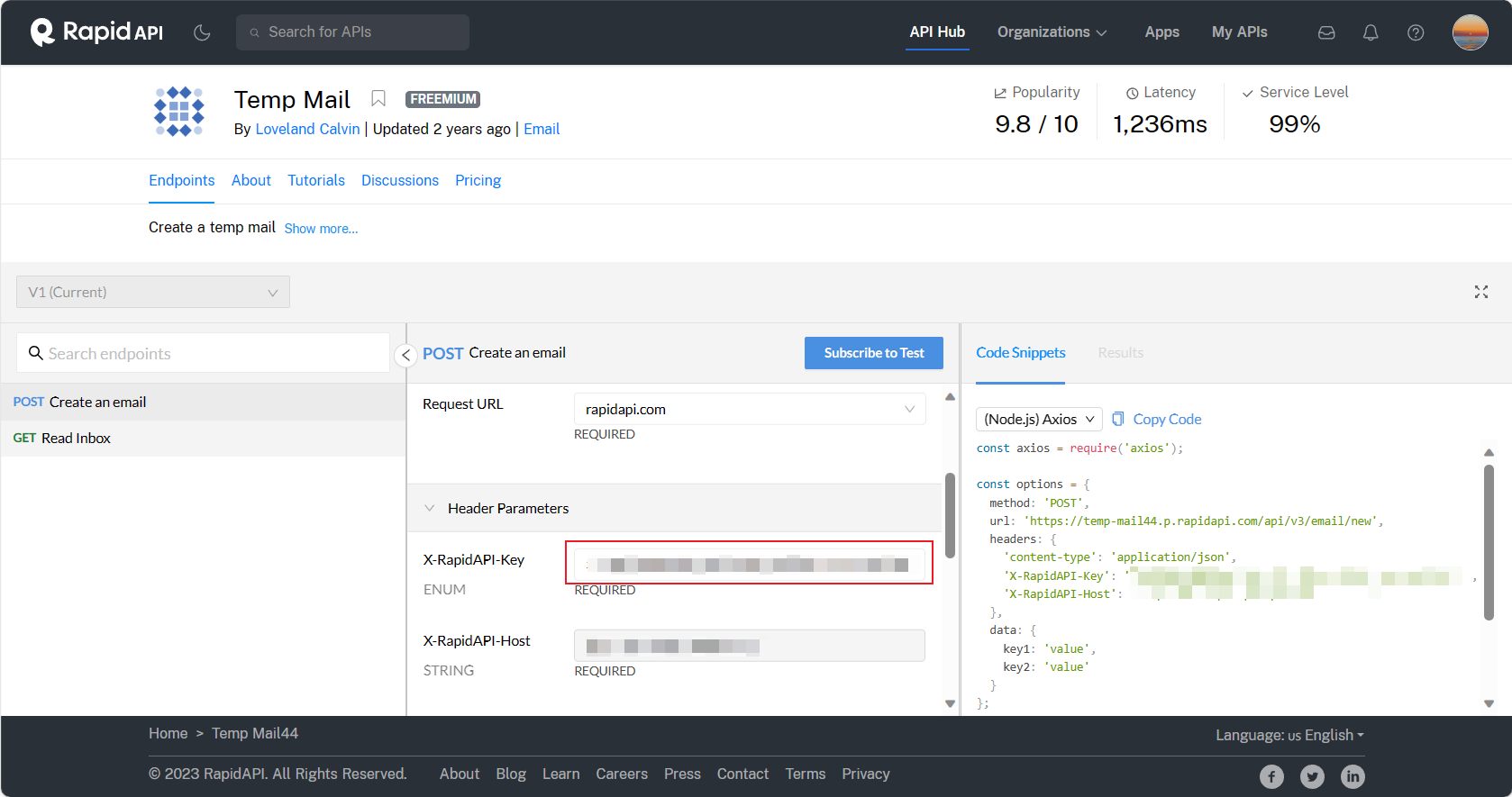The image size is (1512, 797).
Task: Click the parameters panel scroll-down arrow
Action: coord(950,703)
